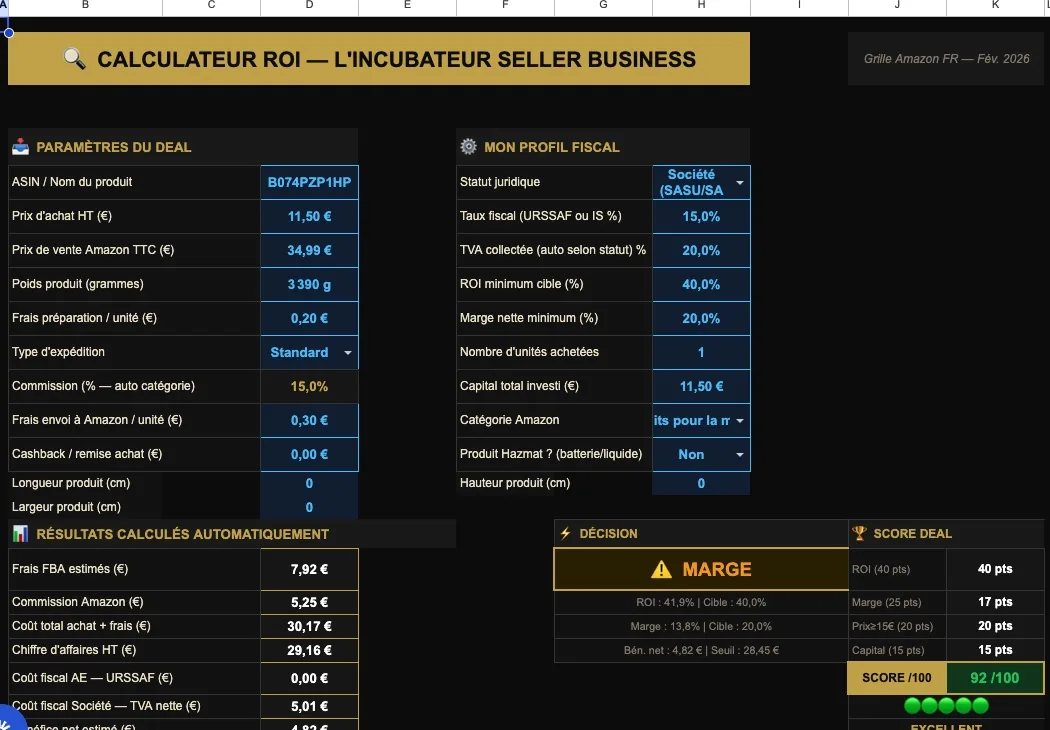Select the Longueur produit cell

(x=309, y=484)
